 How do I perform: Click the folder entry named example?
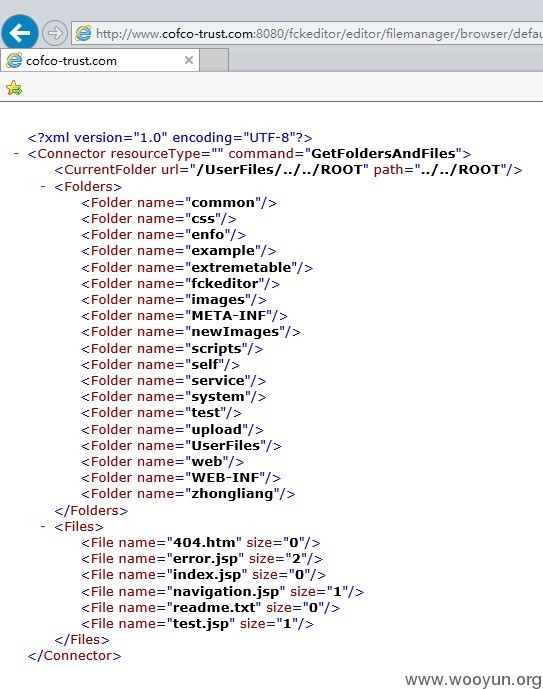[x=179, y=251]
